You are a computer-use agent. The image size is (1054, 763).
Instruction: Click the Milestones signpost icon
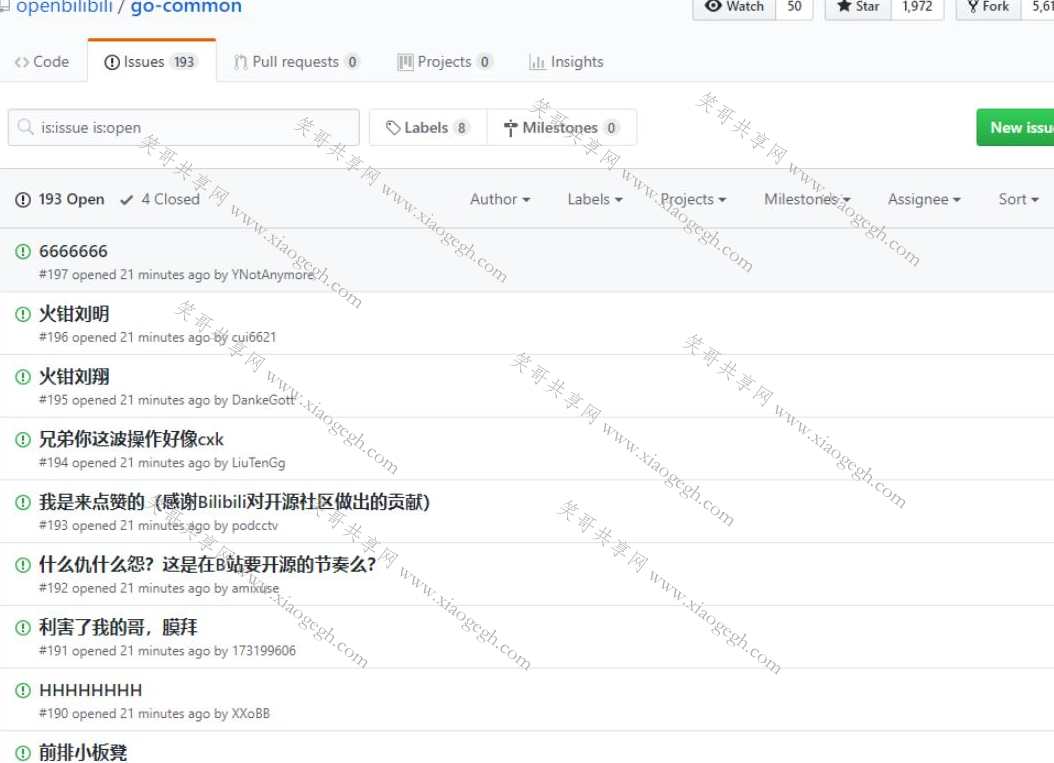[511, 128]
